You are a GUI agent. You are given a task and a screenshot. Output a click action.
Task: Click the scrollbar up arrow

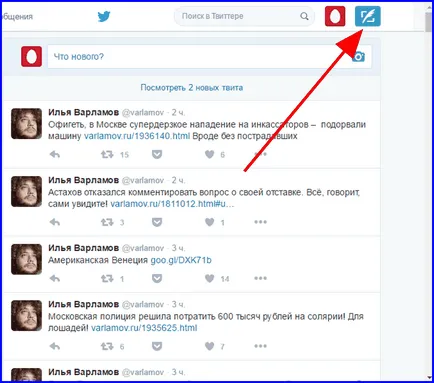[x=429, y=7]
